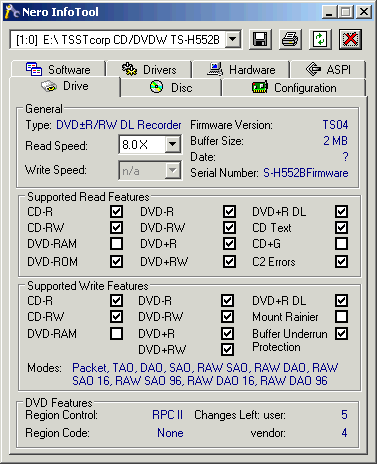The width and height of the screenshot is (377, 464).
Task: Click the red X exit icon
Action: click(x=350, y=39)
